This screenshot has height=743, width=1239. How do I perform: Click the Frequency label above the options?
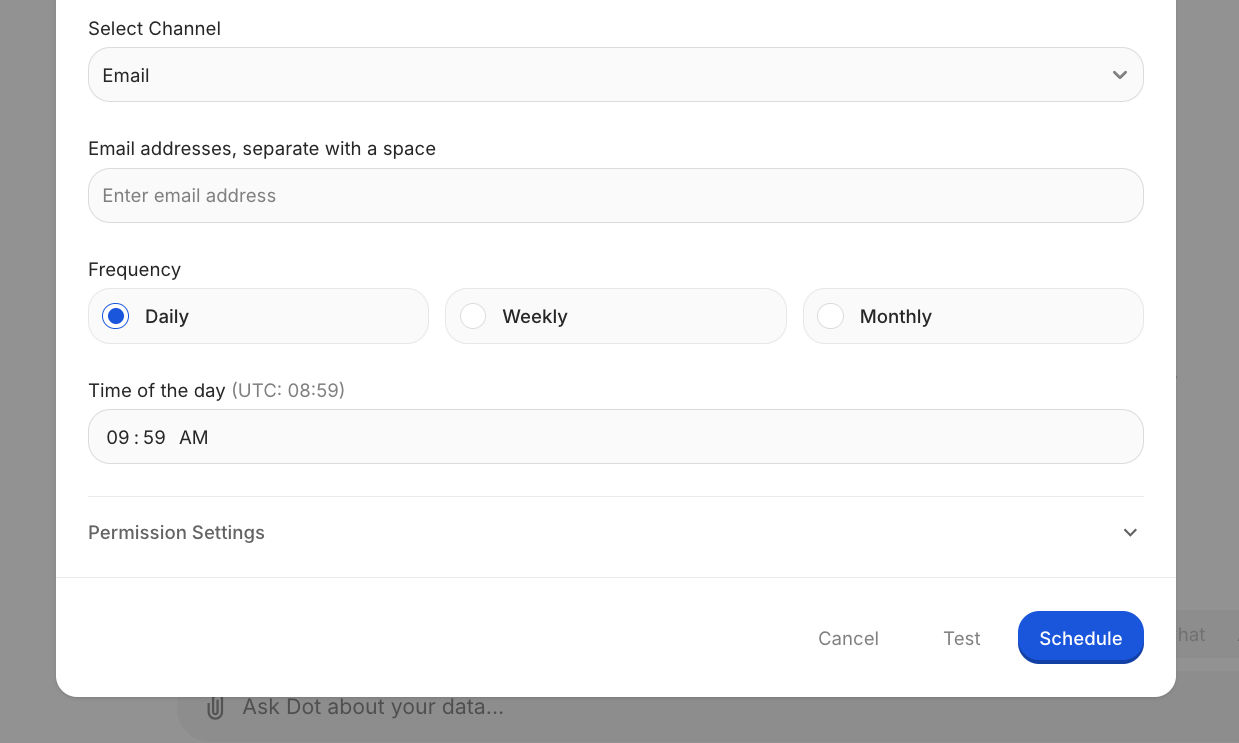tap(134, 270)
